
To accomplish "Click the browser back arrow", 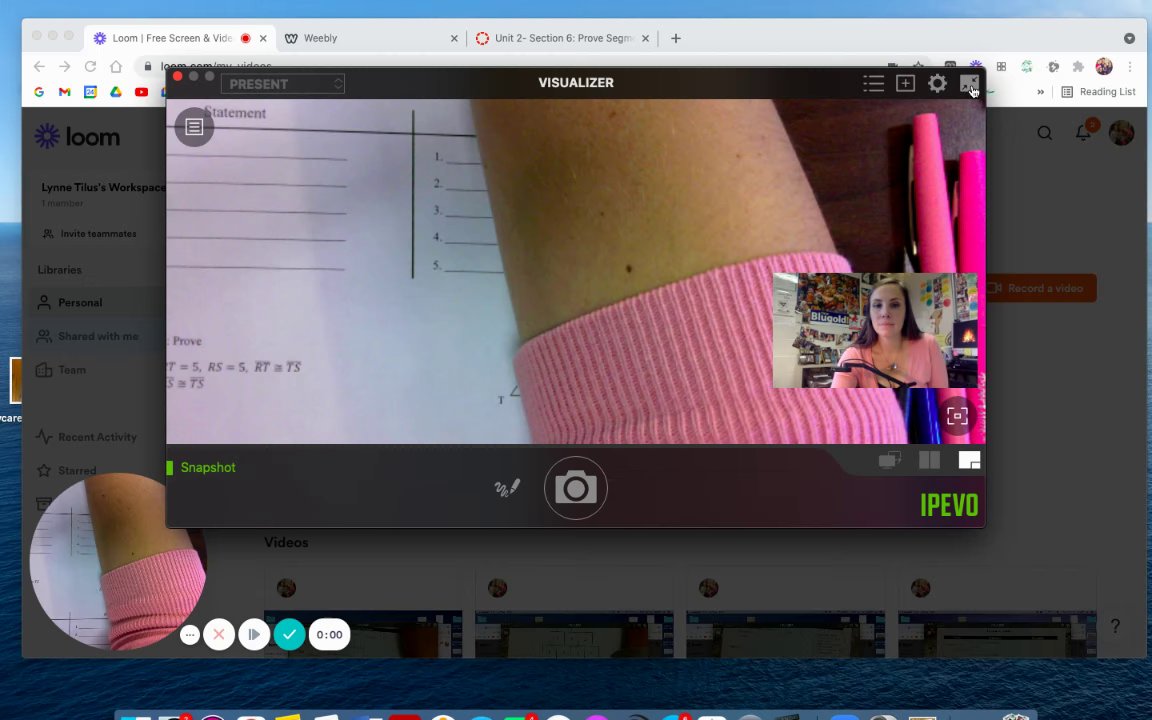I will point(40,66).
